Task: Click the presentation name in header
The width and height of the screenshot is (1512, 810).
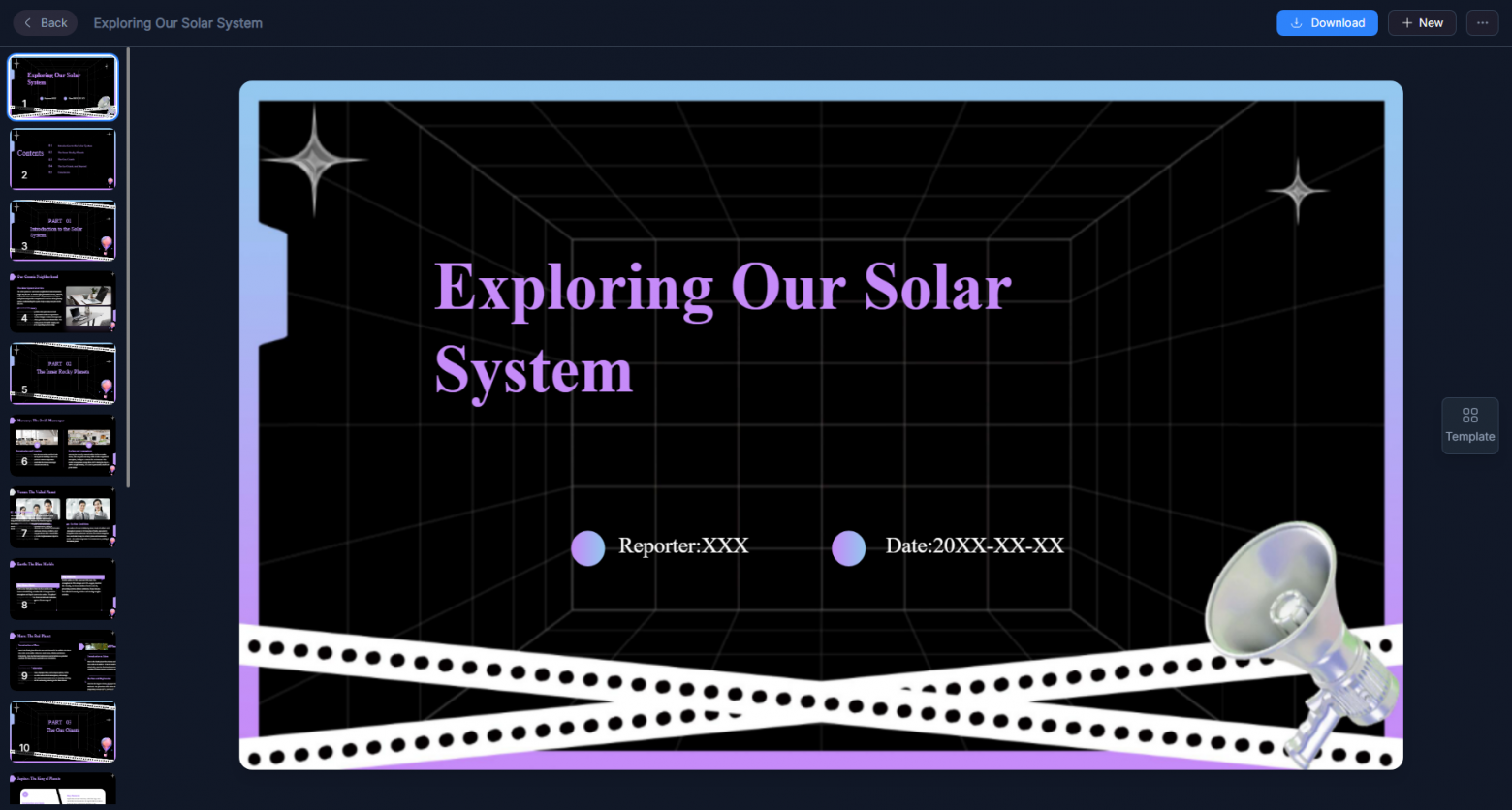Action: (178, 23)
